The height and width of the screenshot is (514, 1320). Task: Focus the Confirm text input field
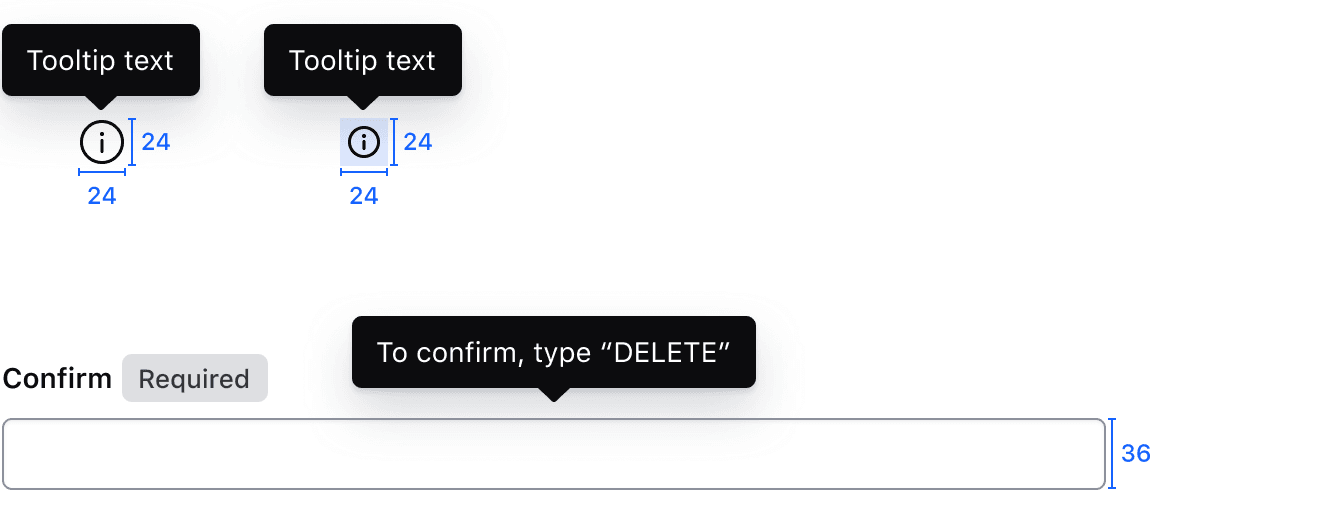coord(554,454)
